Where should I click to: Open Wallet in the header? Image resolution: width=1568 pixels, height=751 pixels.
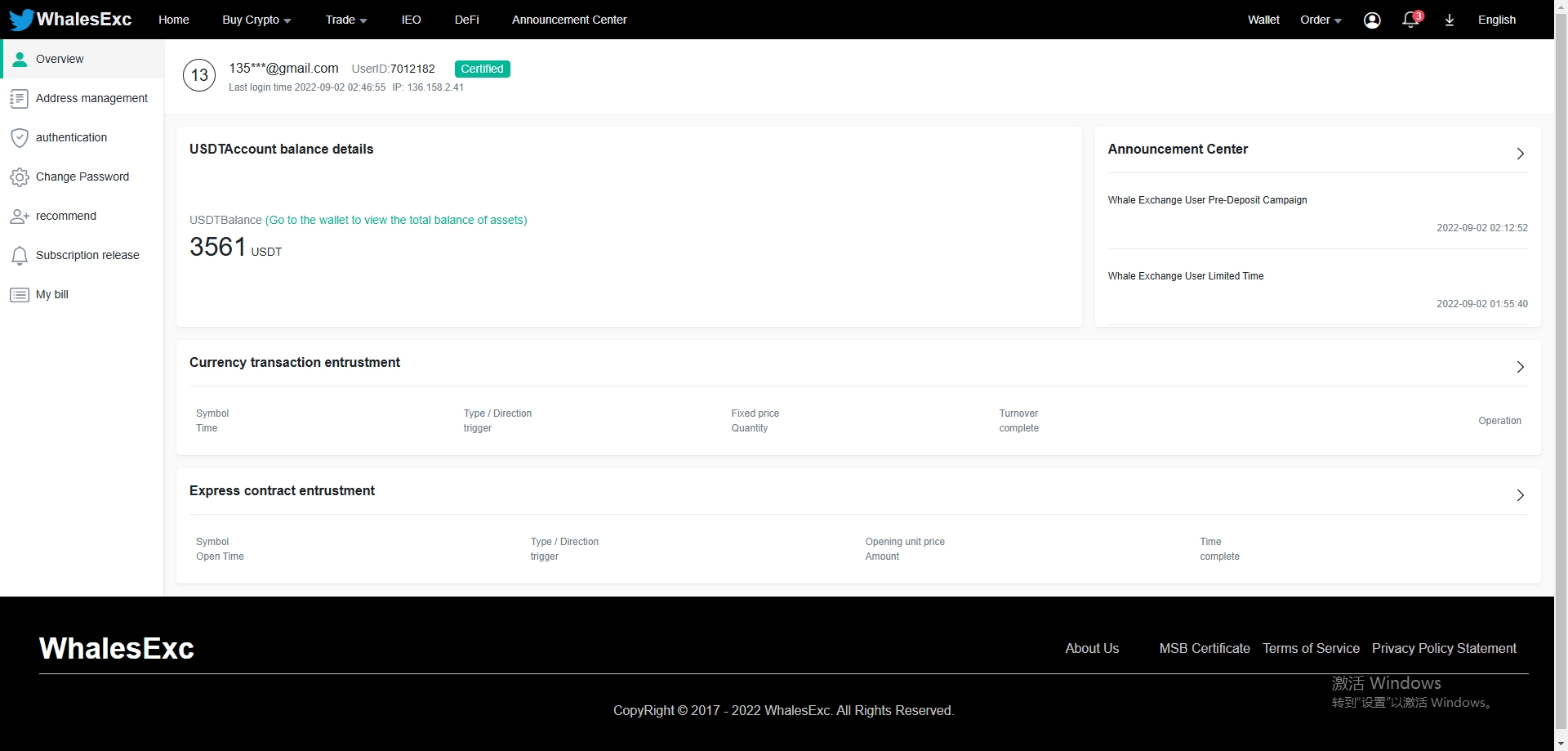[1263, 20]
